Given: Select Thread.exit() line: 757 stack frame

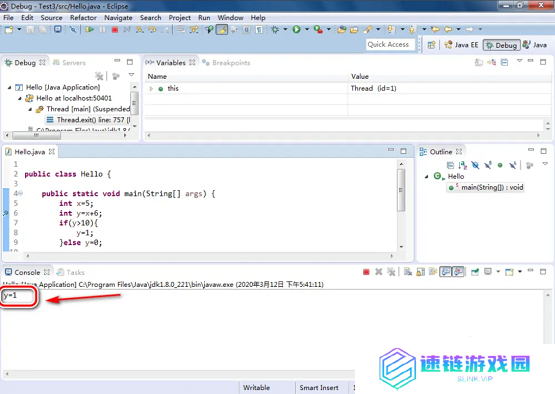Looking at the screenshot, I should pos(88,120).
